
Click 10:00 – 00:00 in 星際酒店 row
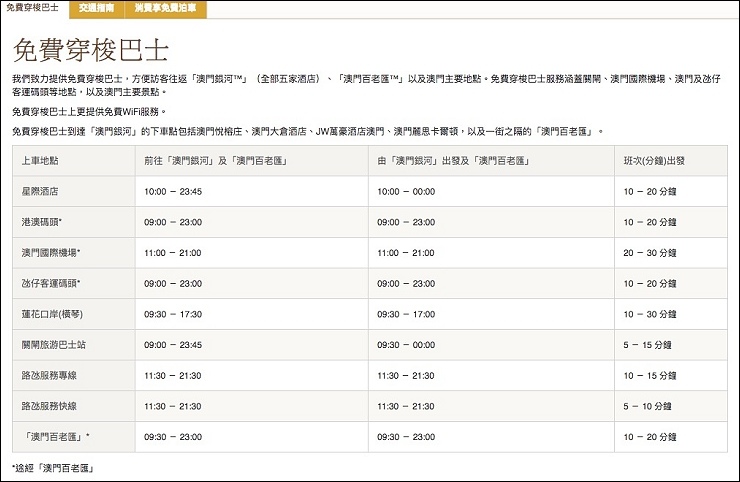(406, 192)
